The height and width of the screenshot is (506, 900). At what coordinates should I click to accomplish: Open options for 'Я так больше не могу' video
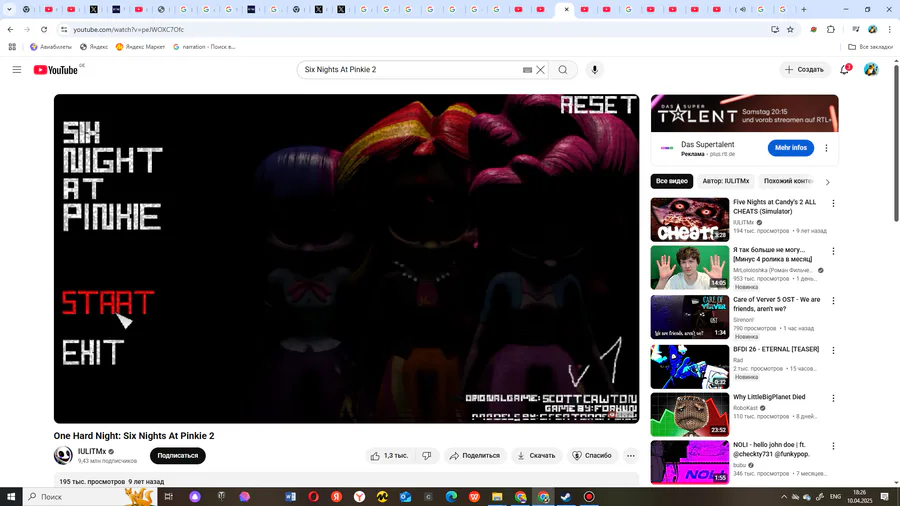(833, 251)
